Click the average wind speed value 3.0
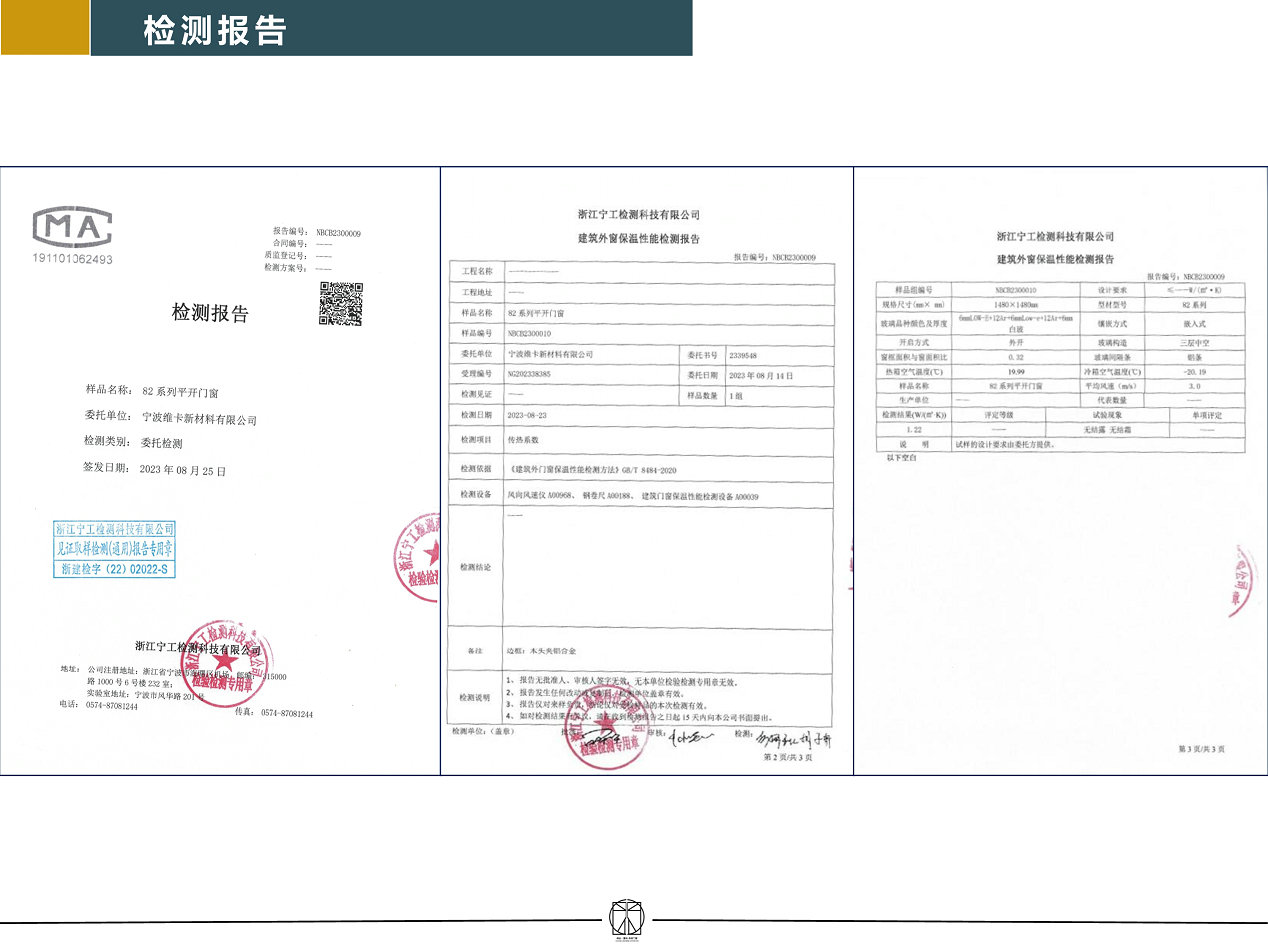Image resolution: width=1268 pixels, height=951 pixels. tap(1195, 384)
